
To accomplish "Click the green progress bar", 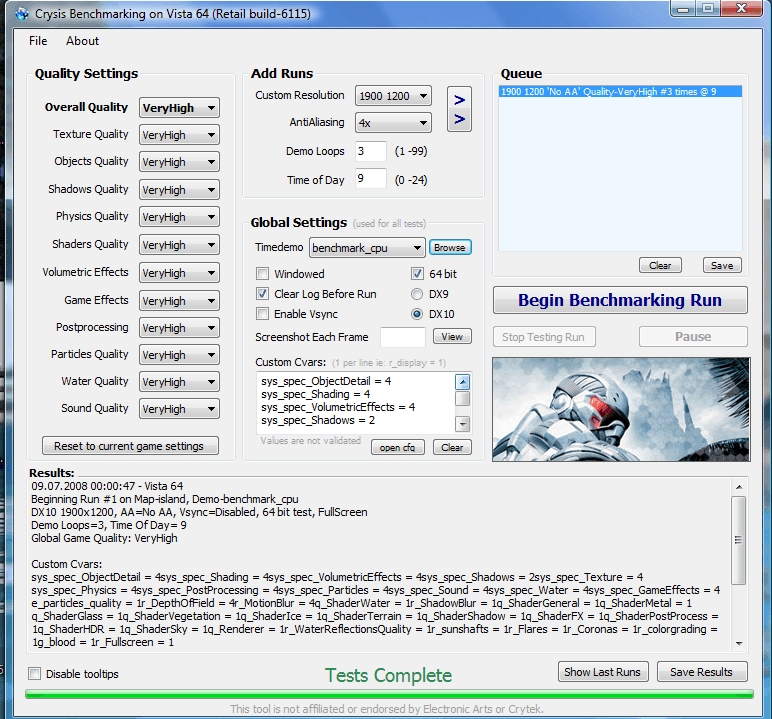I will point(389,694).
